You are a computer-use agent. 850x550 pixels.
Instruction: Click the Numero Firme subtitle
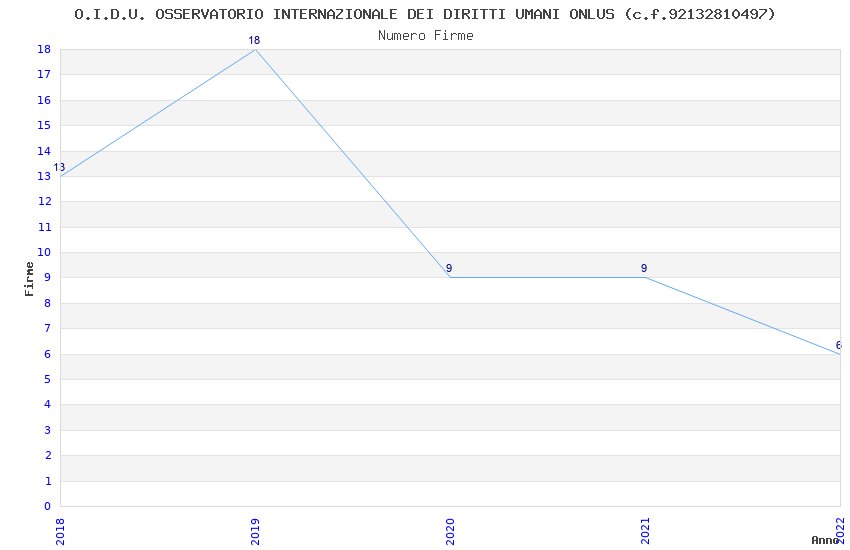coord(426,35)
